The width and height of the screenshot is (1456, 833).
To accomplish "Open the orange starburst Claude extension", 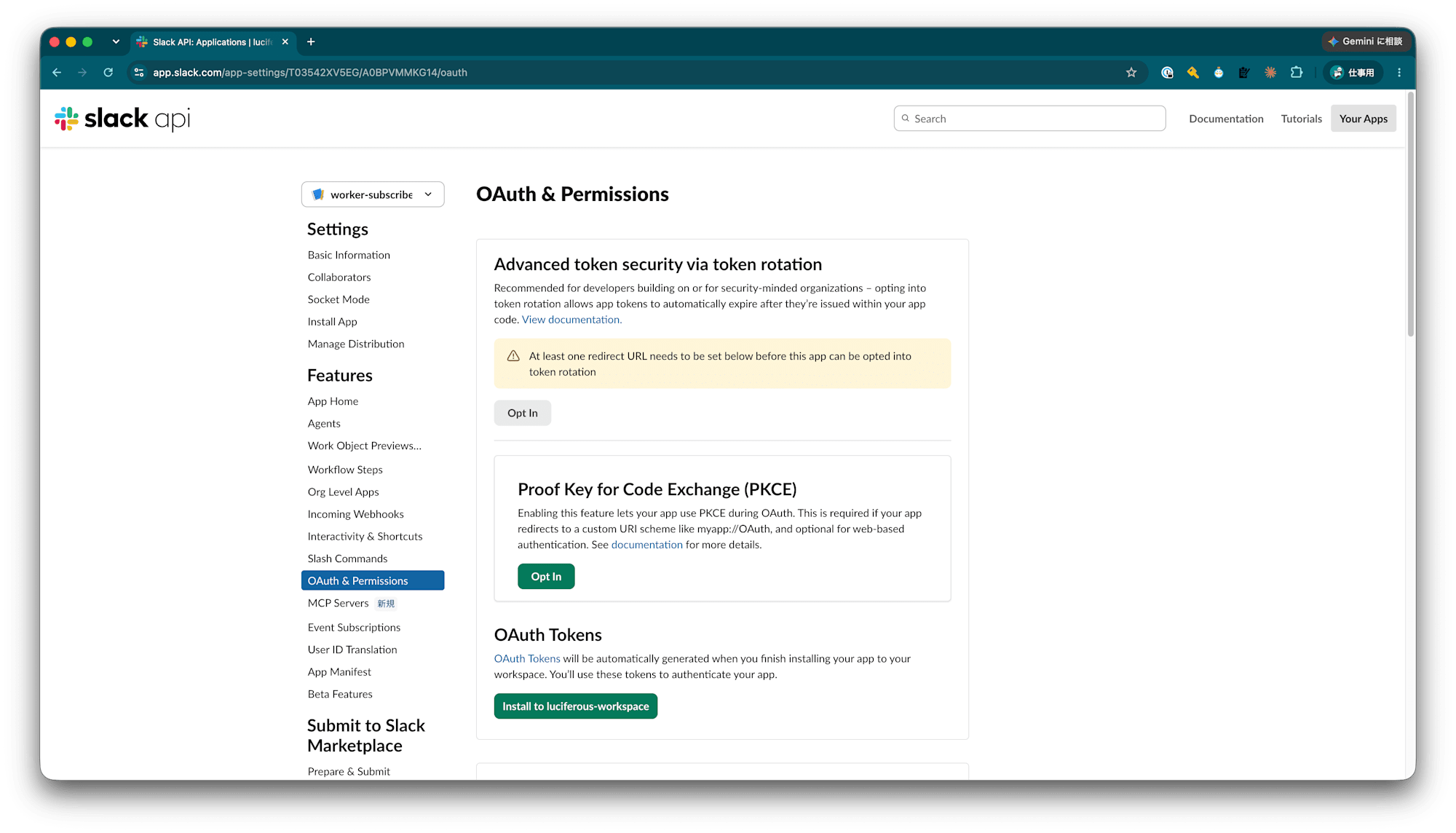I will tap(1270, 73).
